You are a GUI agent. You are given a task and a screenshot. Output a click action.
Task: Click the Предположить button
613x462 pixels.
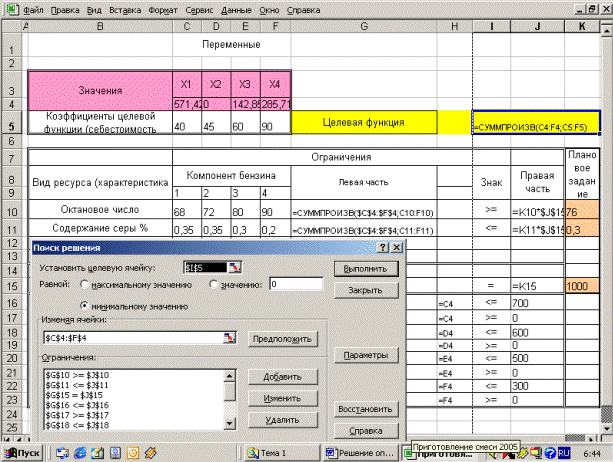click(x=283, y=338)
